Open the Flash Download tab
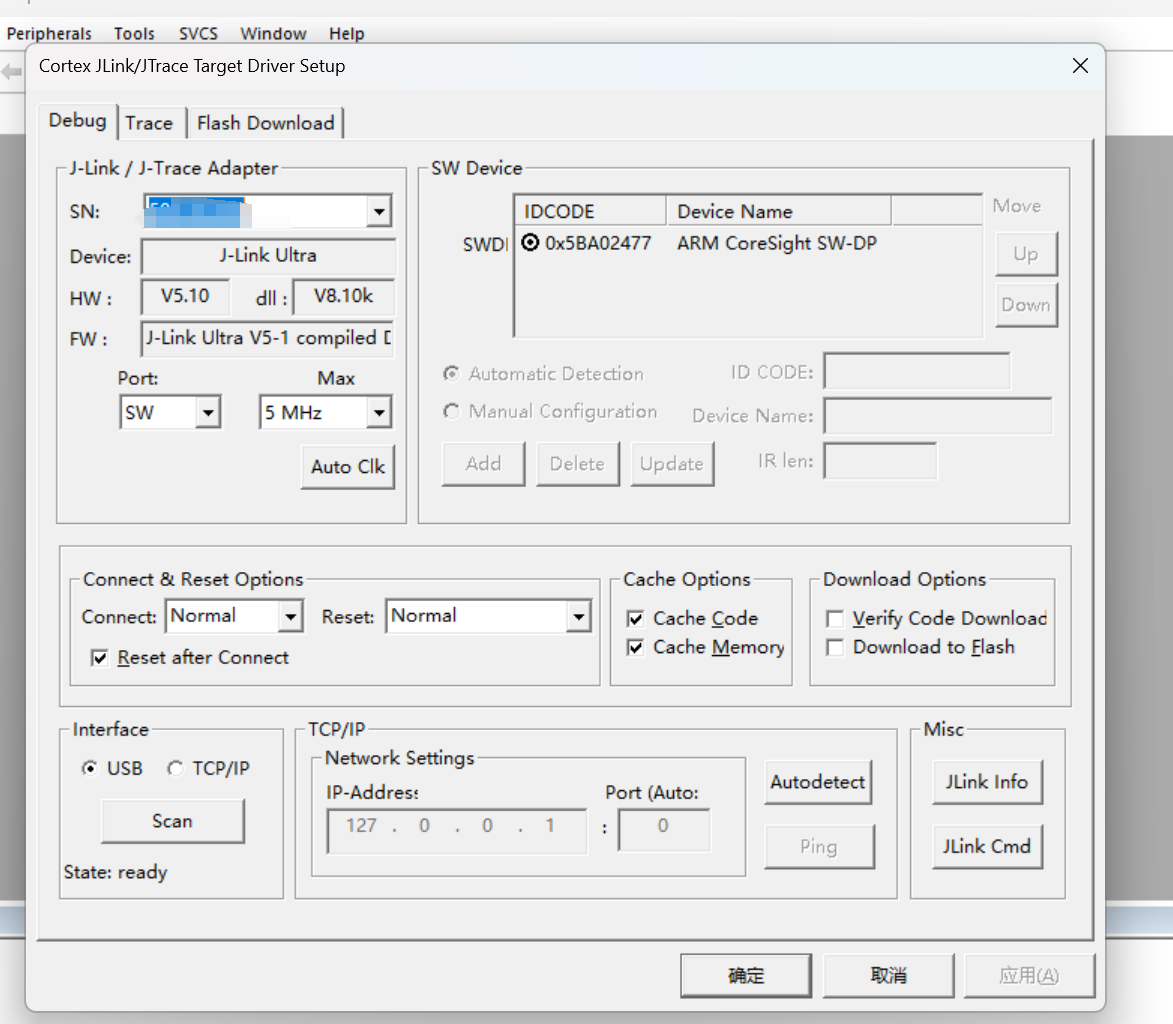Image resolution: width=1173 pixels, height=1024 pixels. click(266, 123)
